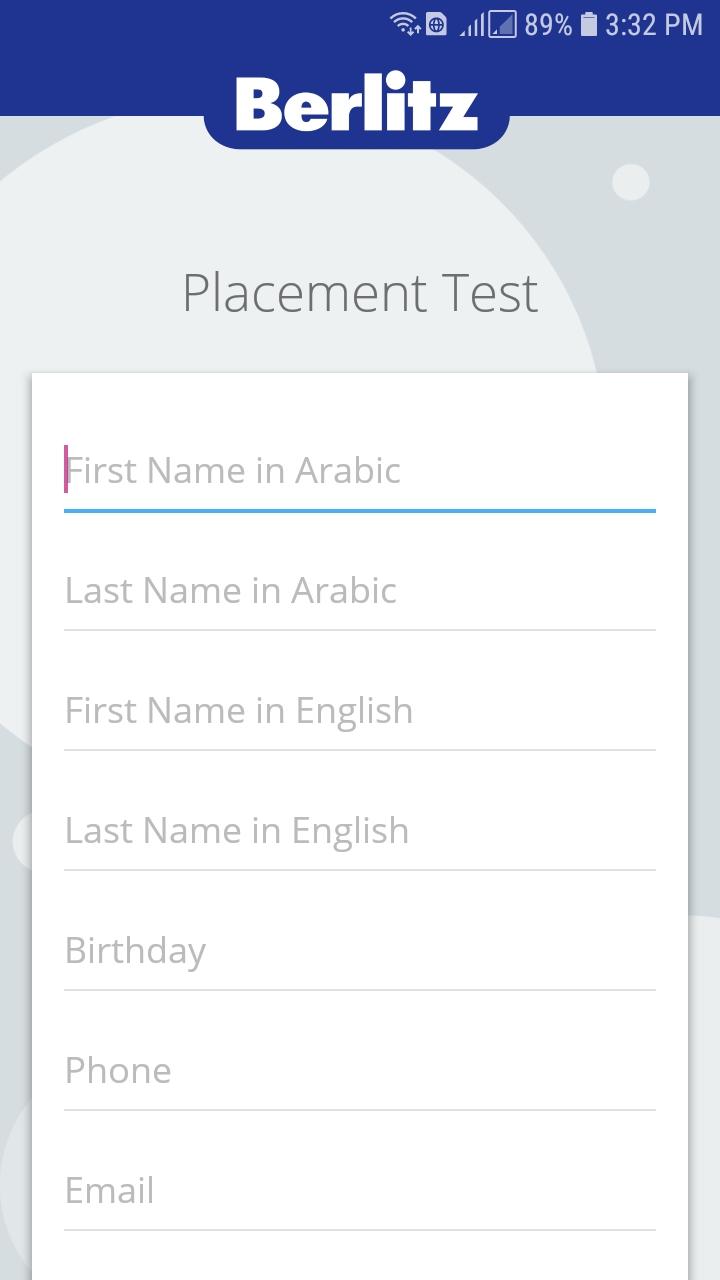This screenshot has width=720, height=1280.
Task: Tap the Wi-Fi status icon
Action: [404, 24]
